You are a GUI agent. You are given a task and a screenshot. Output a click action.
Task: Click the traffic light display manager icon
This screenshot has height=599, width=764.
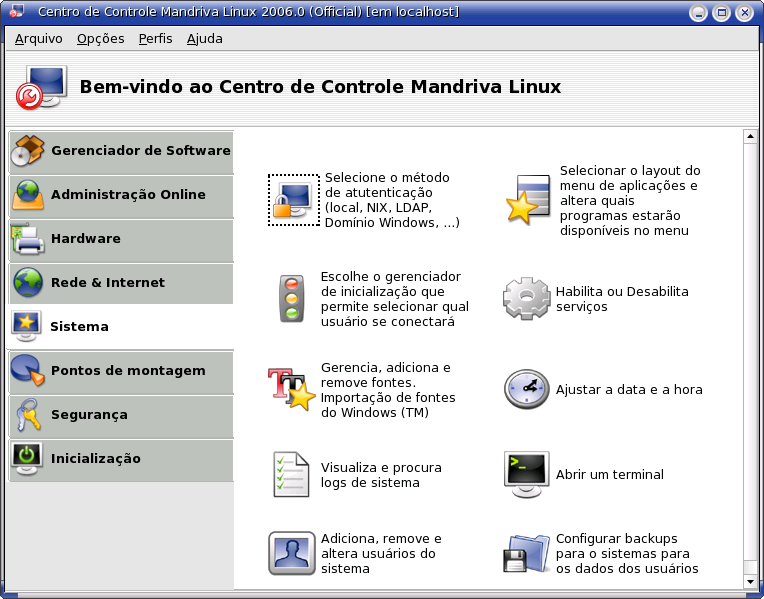coord(292,299)
